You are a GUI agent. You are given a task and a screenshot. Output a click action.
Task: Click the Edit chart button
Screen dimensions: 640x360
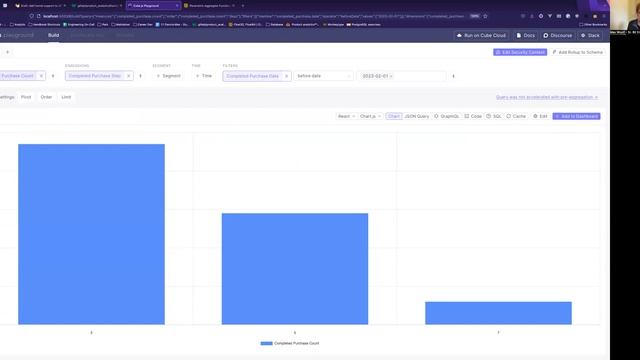(x=540, y=116)
